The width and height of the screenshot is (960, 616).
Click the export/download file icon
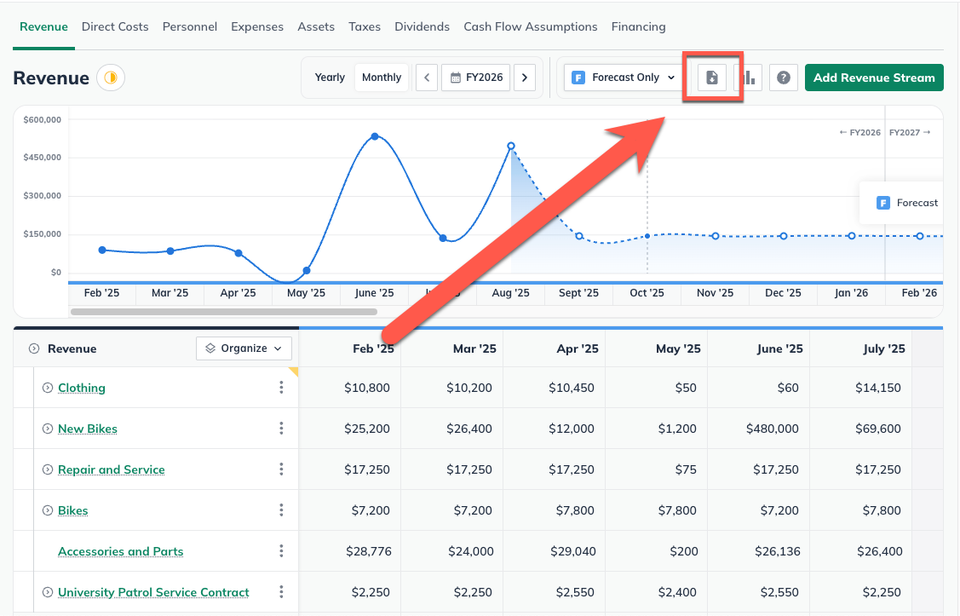coord(711,78)
